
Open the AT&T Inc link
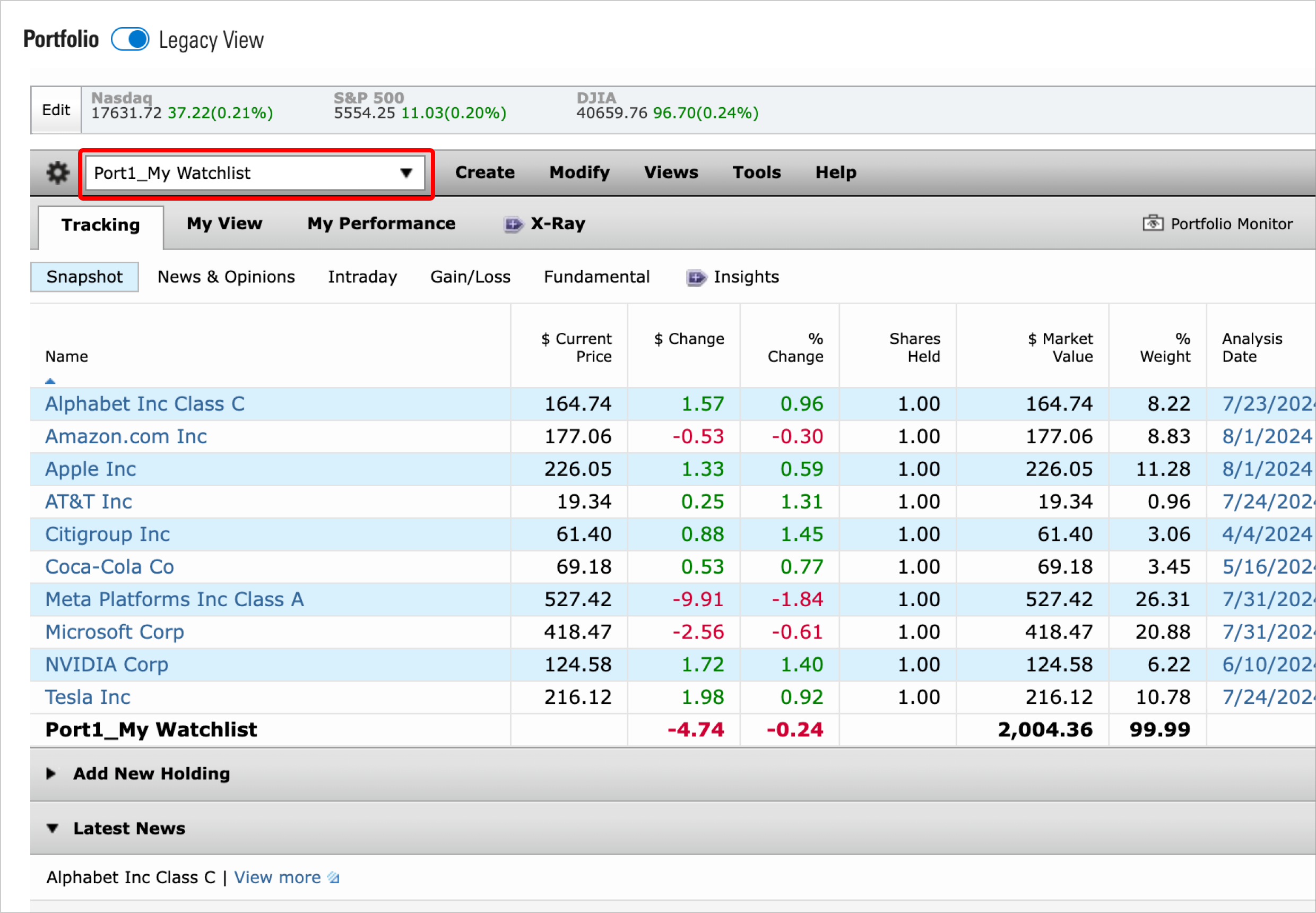(x=89, y=502)
